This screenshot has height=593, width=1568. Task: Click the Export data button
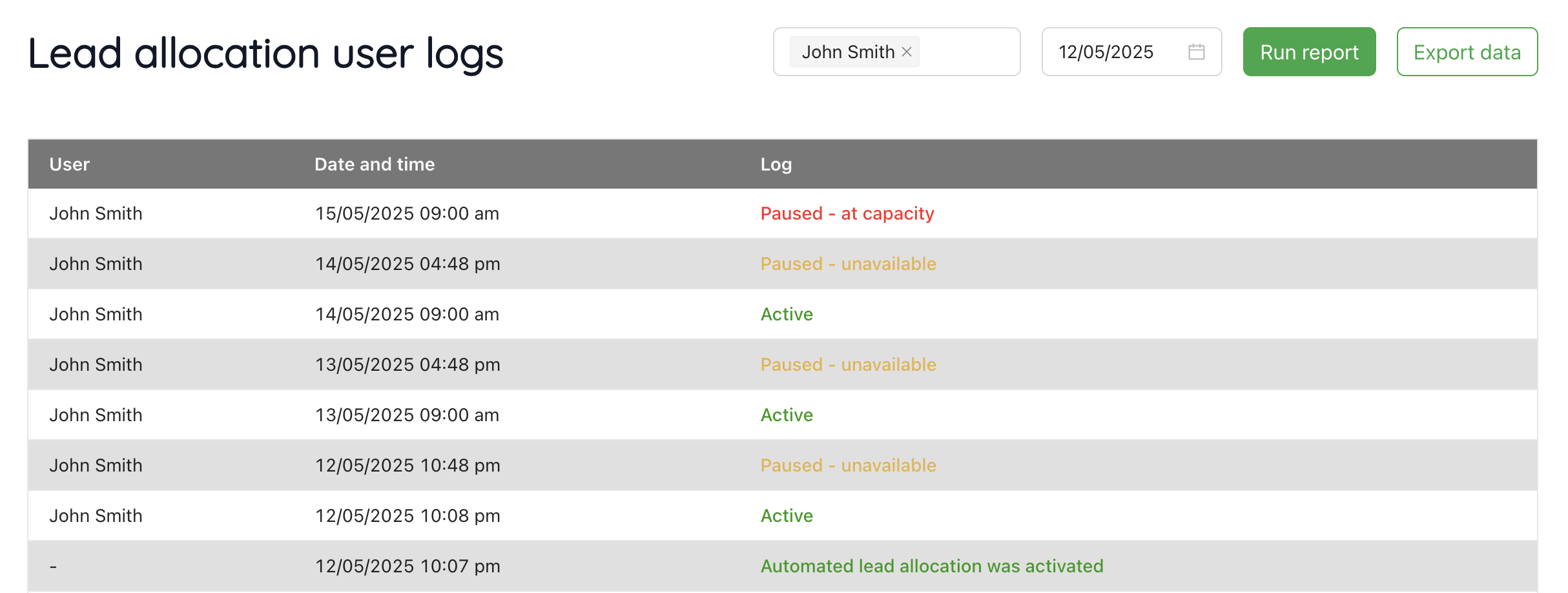pyautogui.click(x=1467, y=52)
